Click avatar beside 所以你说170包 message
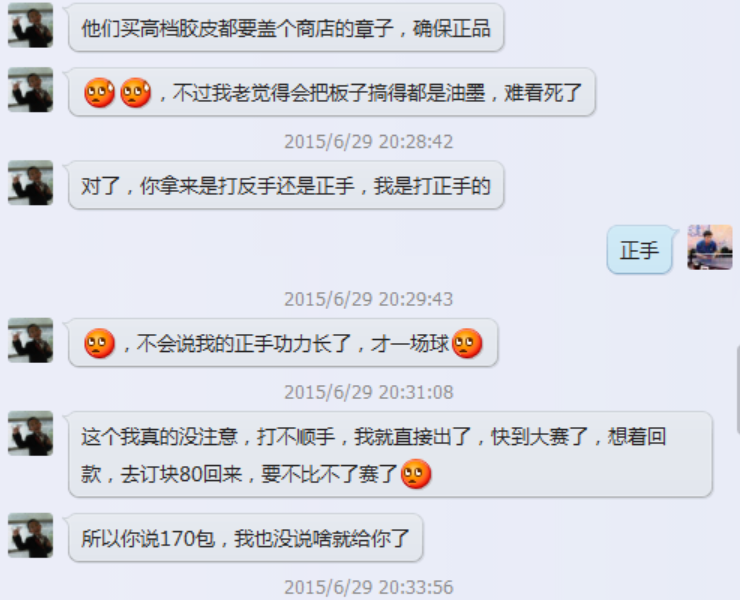This screenshot has height=600, width=740. click(x=31, y=535)
